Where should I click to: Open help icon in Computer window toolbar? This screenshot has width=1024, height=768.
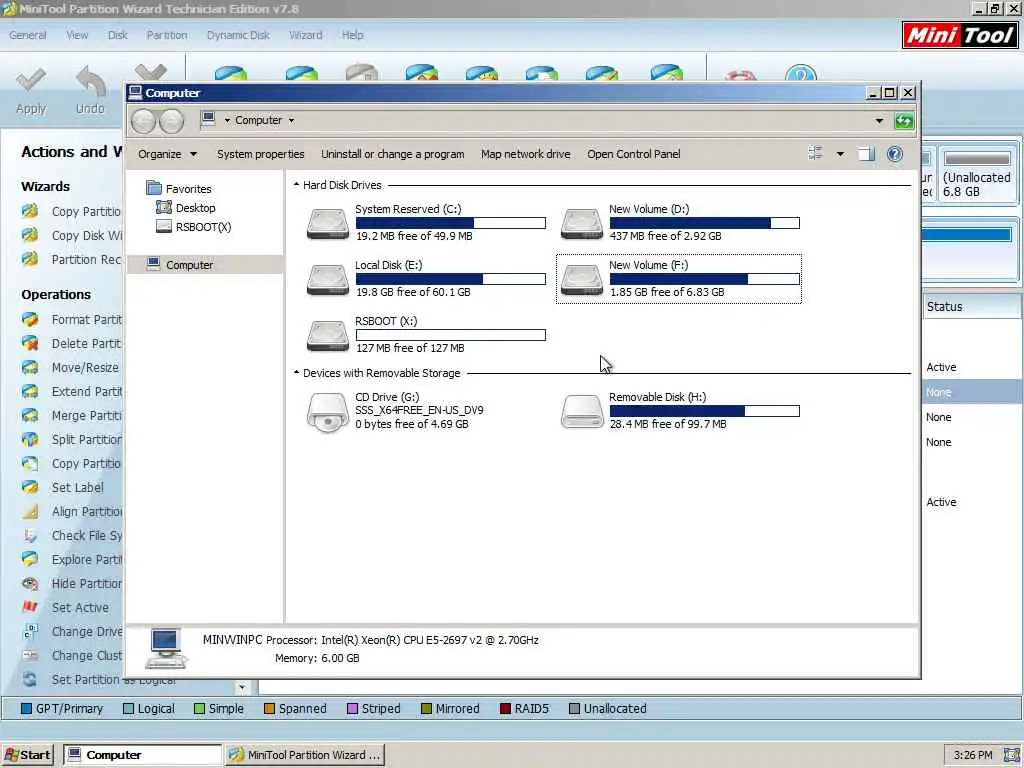pyautogui.click(x=895, y=154)
